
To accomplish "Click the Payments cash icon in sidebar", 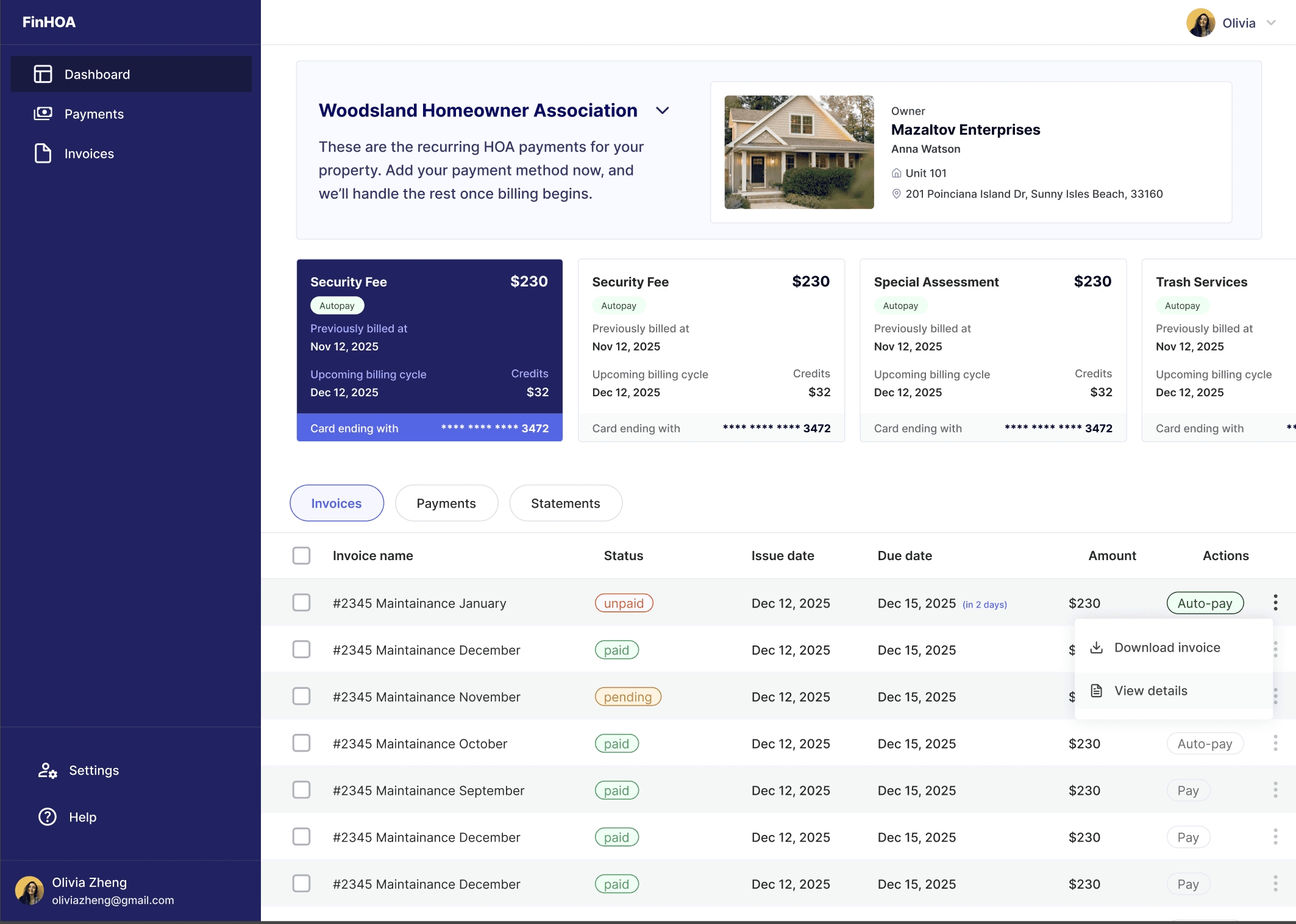I will pyautogui.click(x=43, y=114).
